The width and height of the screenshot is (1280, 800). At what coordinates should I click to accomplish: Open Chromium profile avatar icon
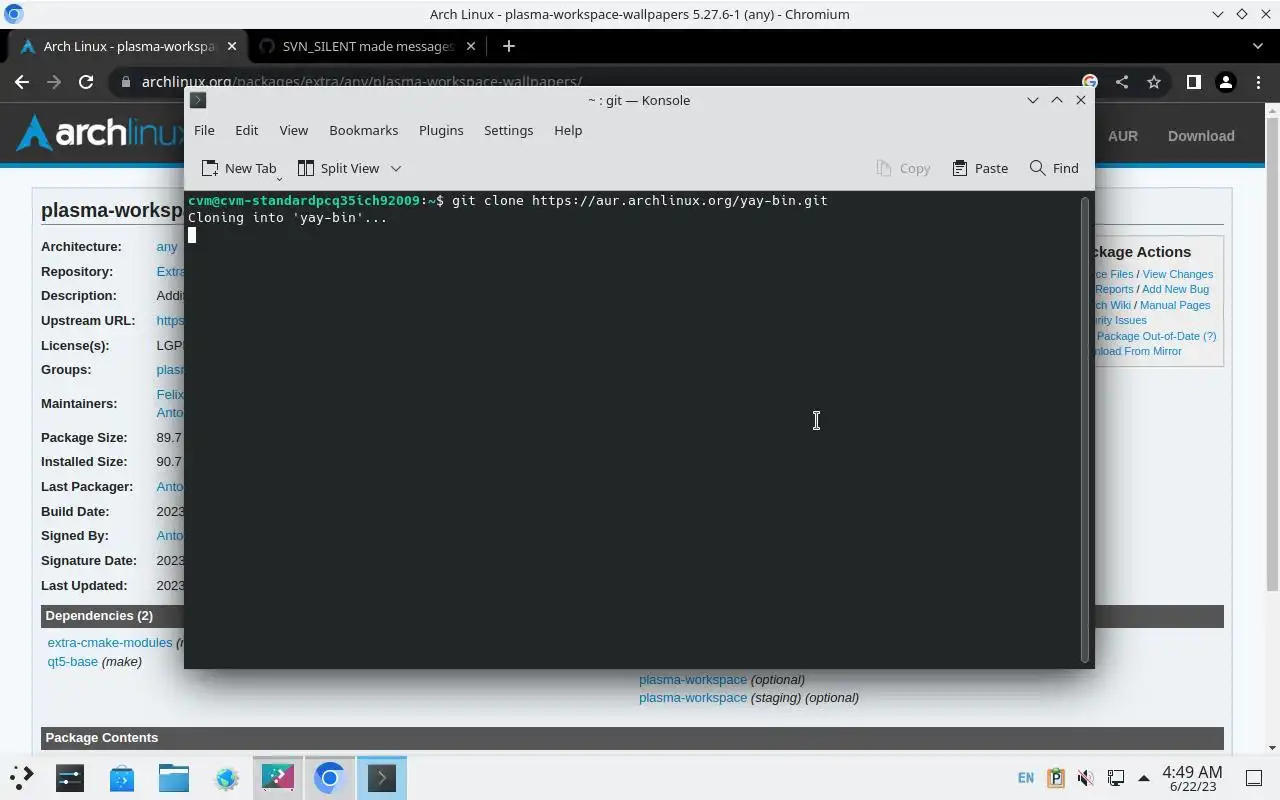pyautogui.click(x=1225, y=82)
